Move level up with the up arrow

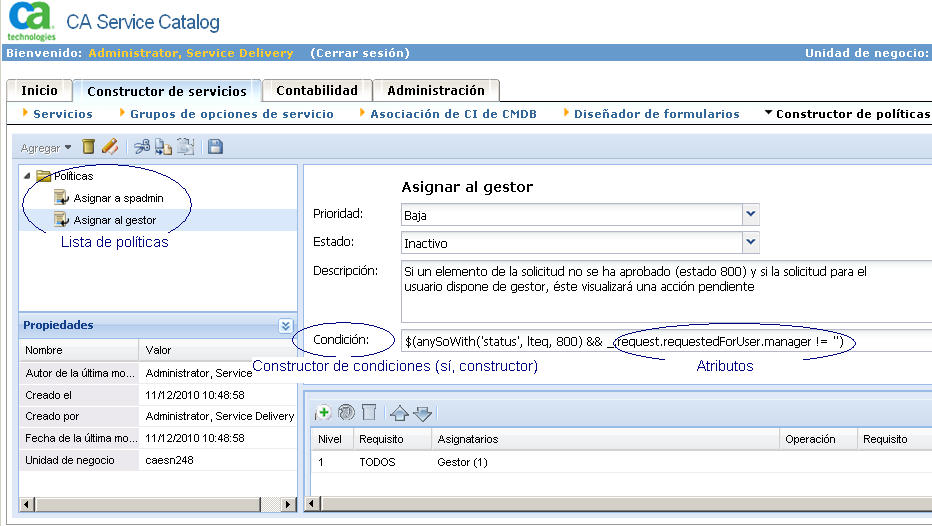(x=399, y=412)
